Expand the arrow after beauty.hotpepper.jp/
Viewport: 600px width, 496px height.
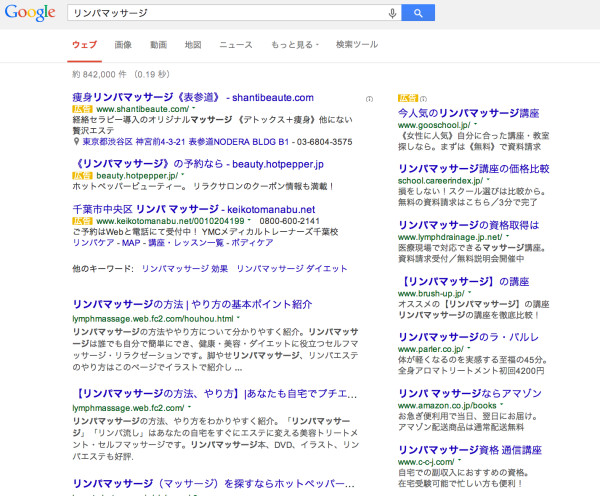click(183, 175)
